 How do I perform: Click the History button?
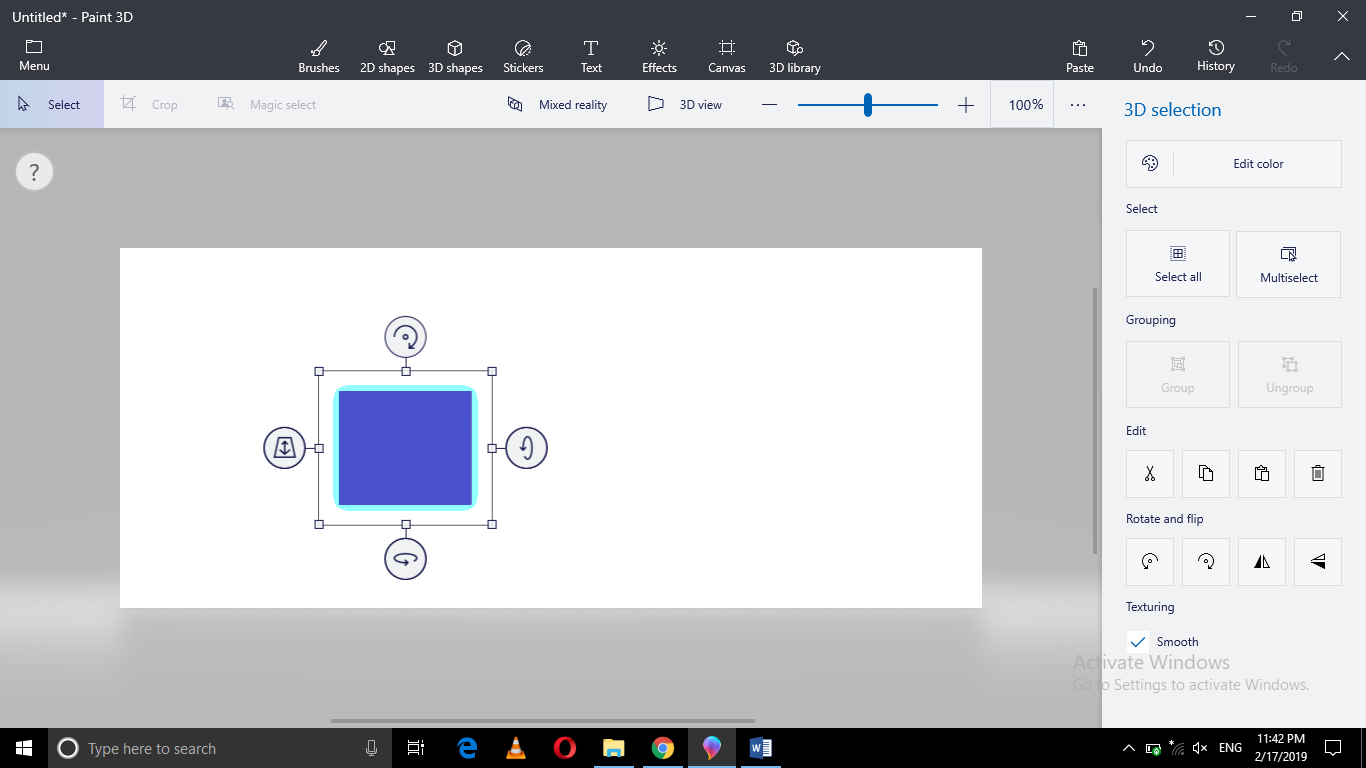point(1215,55)
